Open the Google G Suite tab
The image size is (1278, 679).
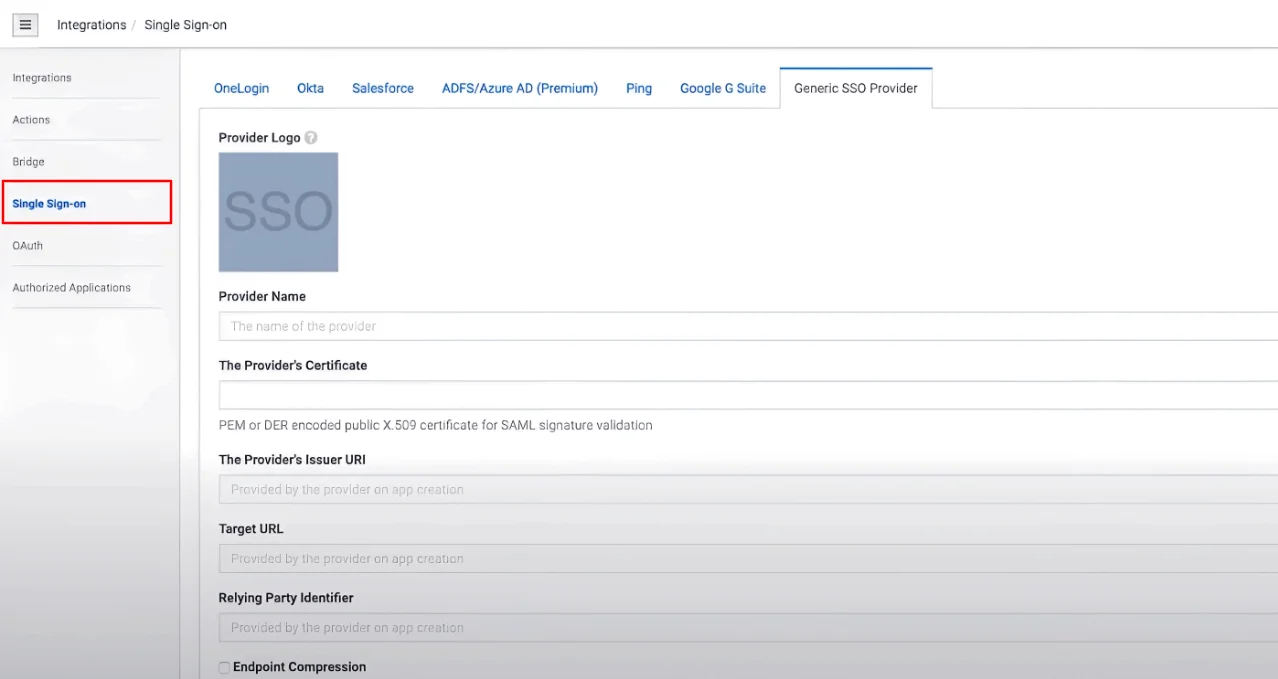(x=723, y=88)
